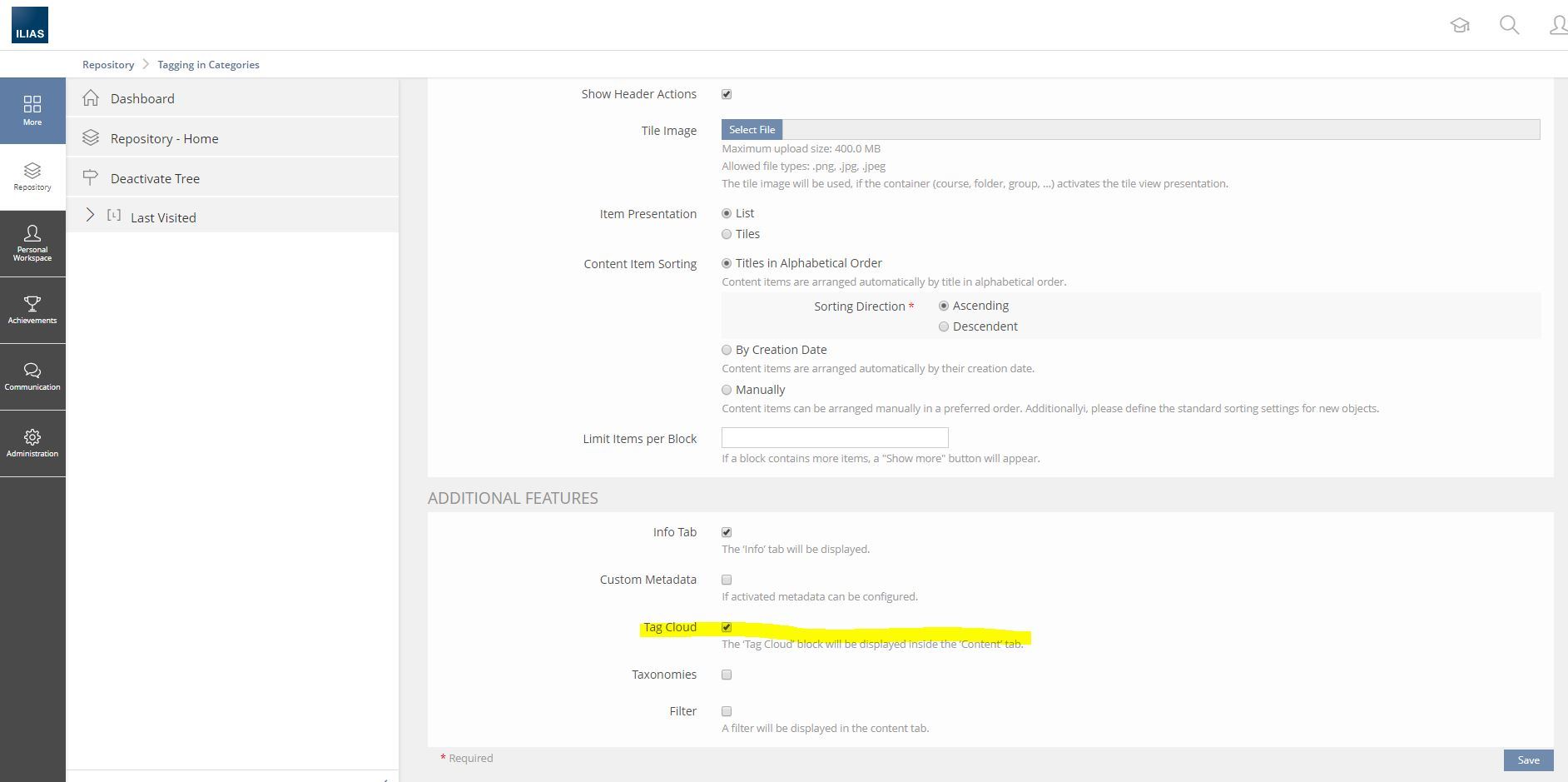Enable the Custom Metadata checkbox
1568x782 pixels.
click(727, 580)
